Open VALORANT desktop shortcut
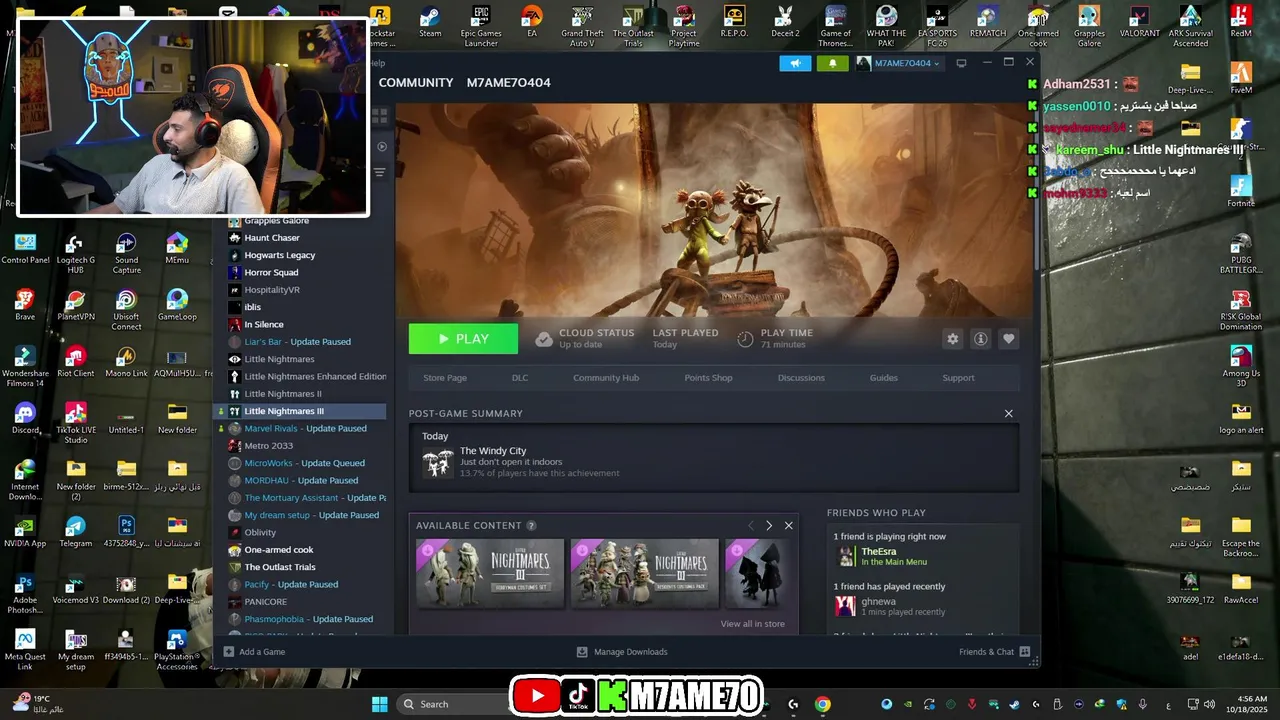1280x720 pixels. [x=1139, y=22]
